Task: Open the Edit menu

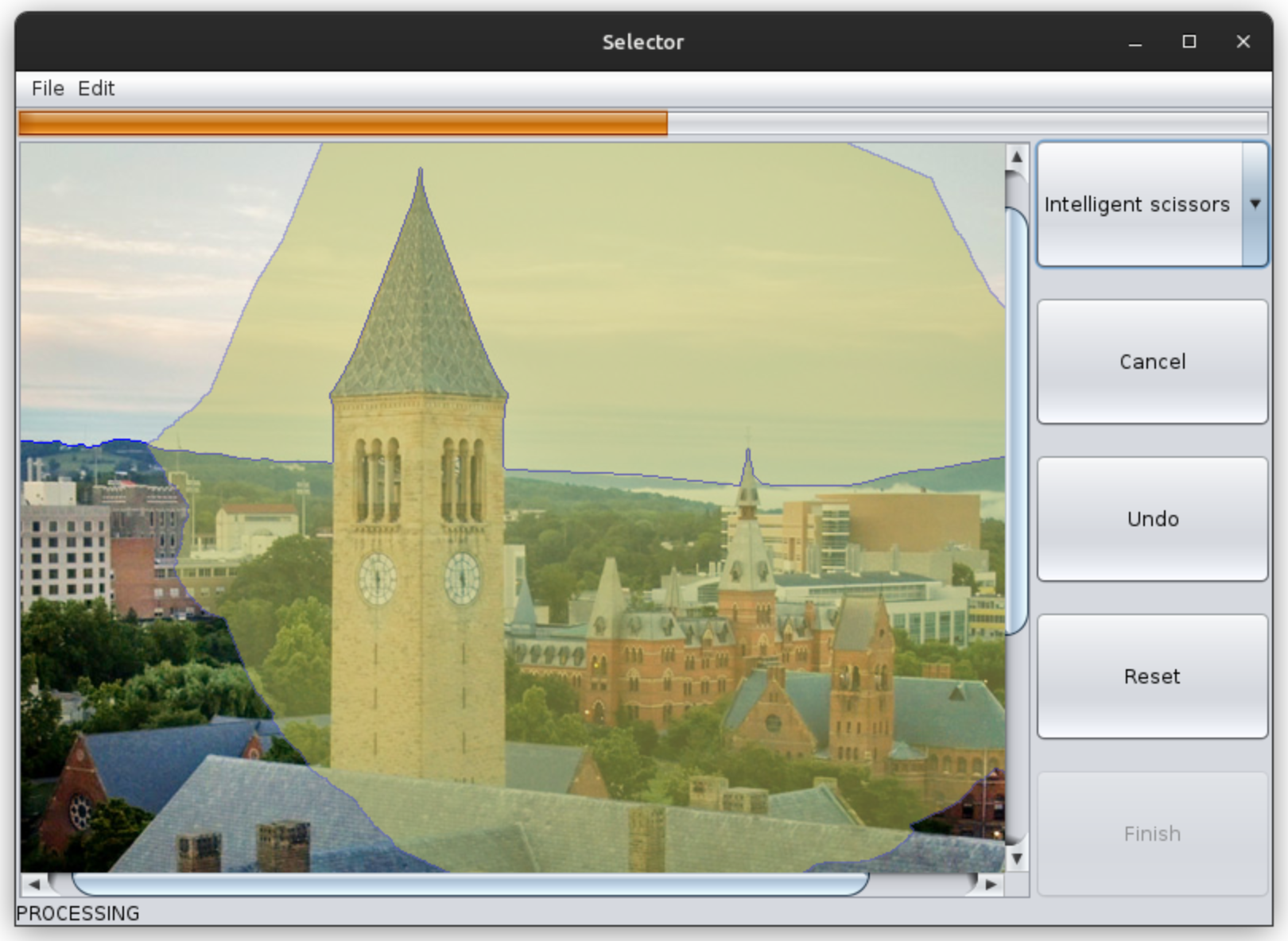Action: [96, 88]
